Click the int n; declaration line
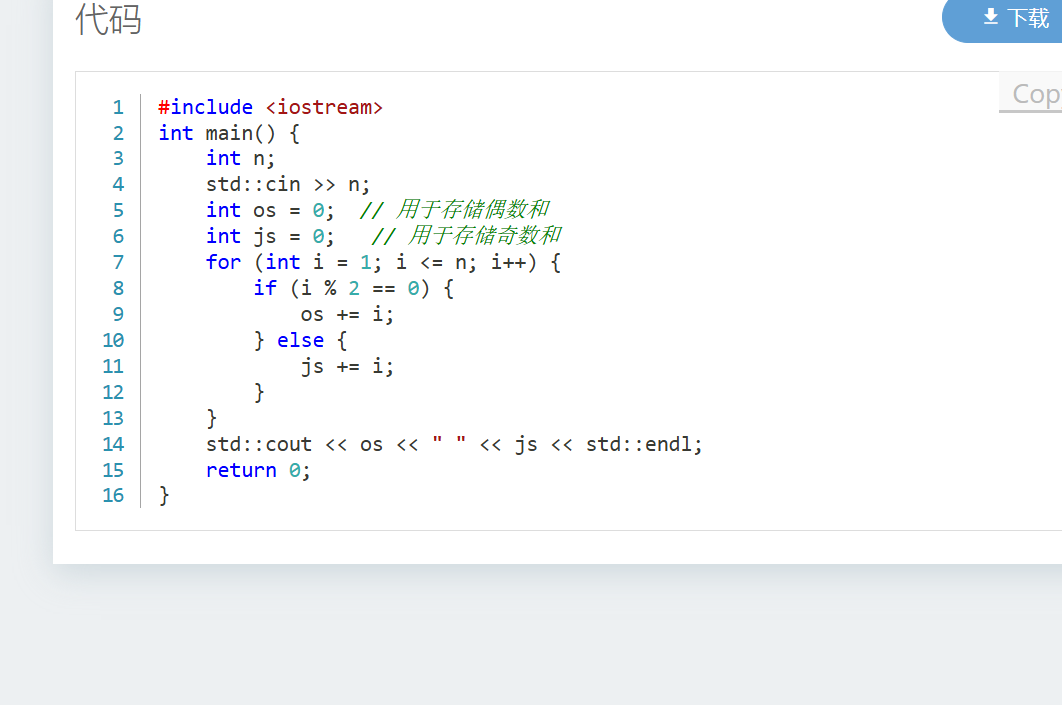 coord(240,158)
